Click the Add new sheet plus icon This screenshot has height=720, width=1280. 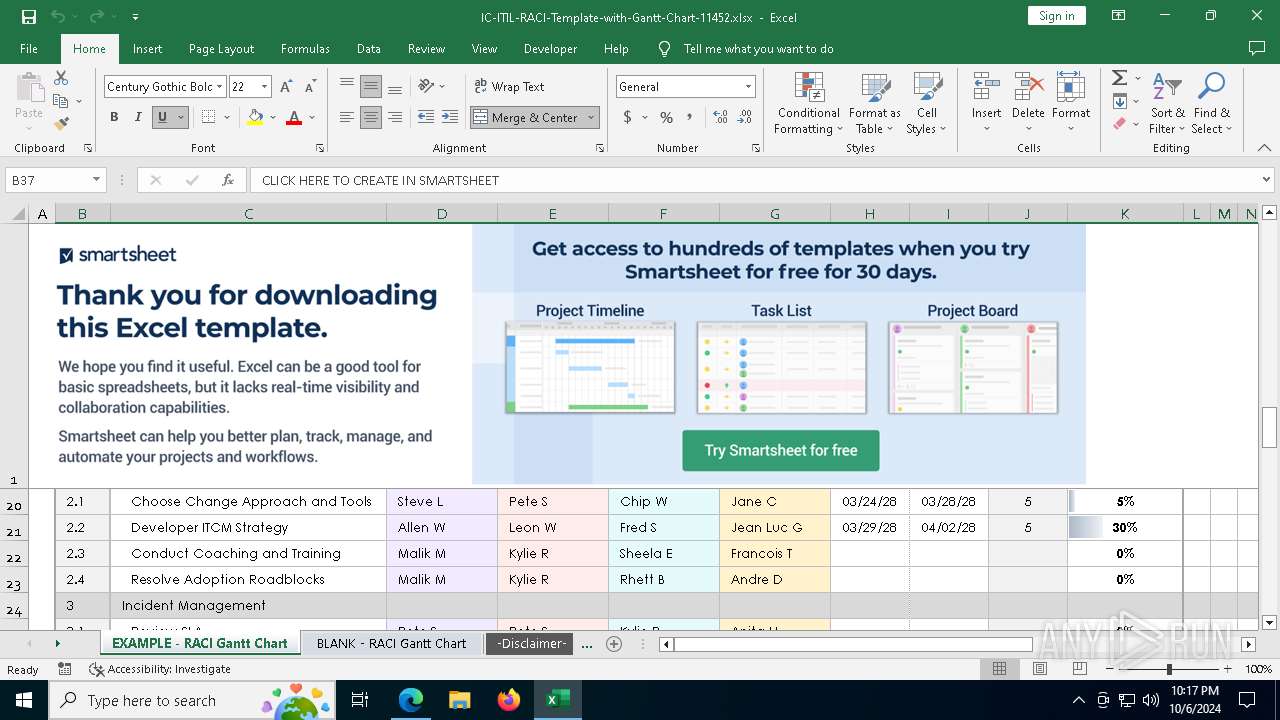614,644
